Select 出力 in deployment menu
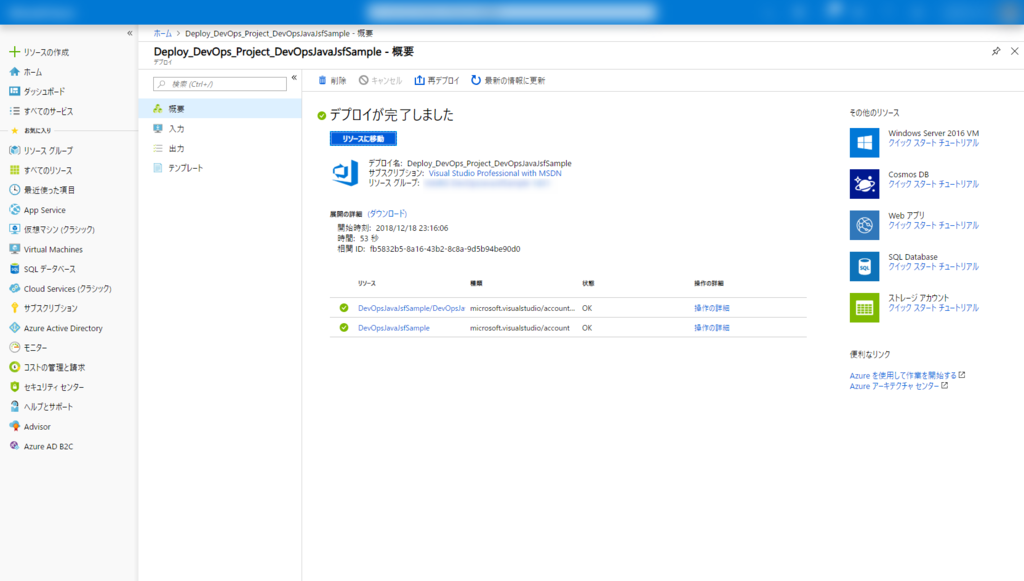This screenshot has width=1024, height=581. click(x=220, y=148)
